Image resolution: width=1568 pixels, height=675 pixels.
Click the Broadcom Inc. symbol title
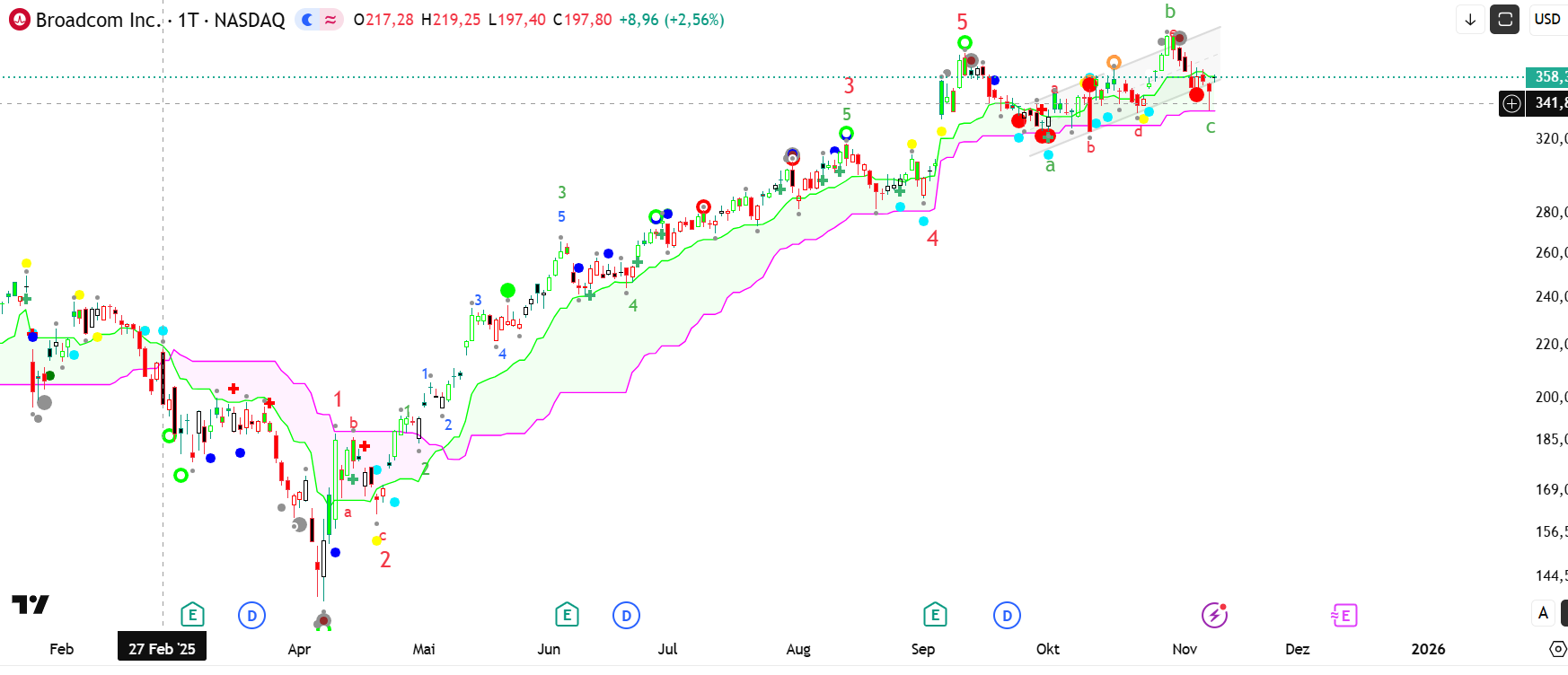coord(98,20)
